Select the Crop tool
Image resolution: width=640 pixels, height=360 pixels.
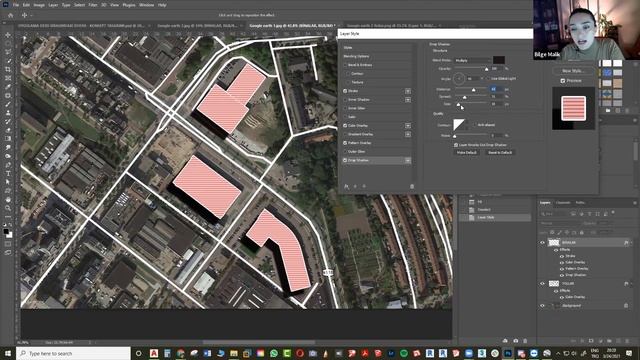coord(8,69)
